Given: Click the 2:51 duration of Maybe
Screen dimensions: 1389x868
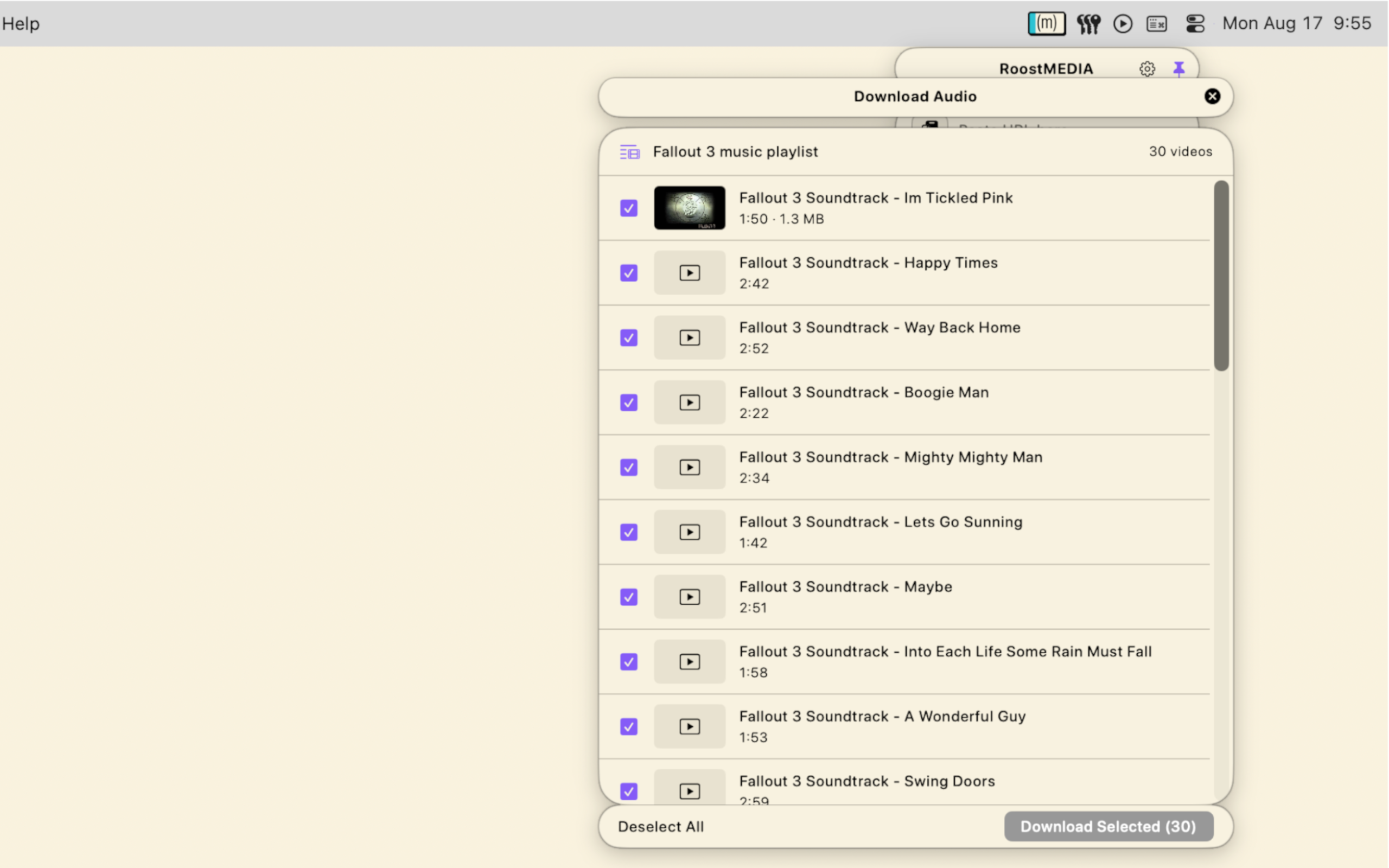Looking at the screenshot, I should click(x=753, y=609).
